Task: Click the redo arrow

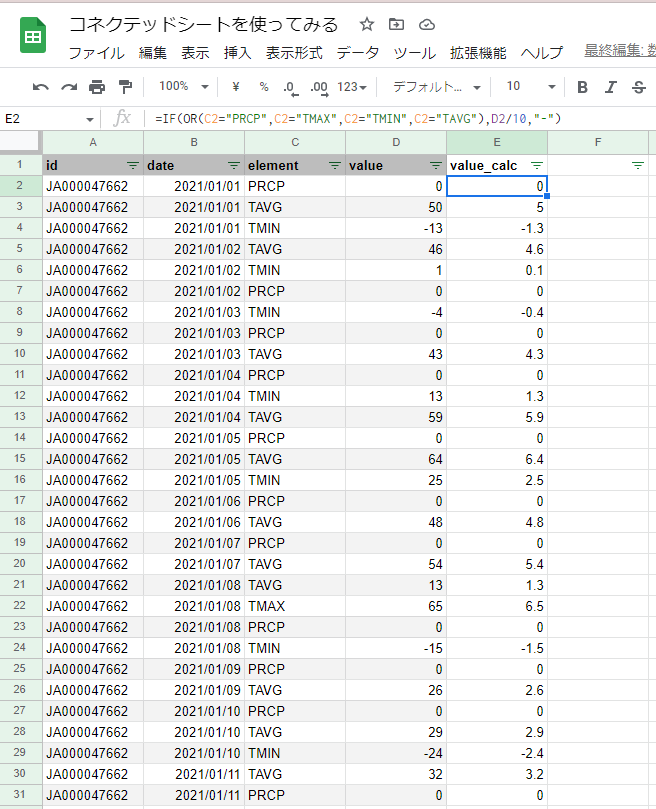Action: [69, 87]
